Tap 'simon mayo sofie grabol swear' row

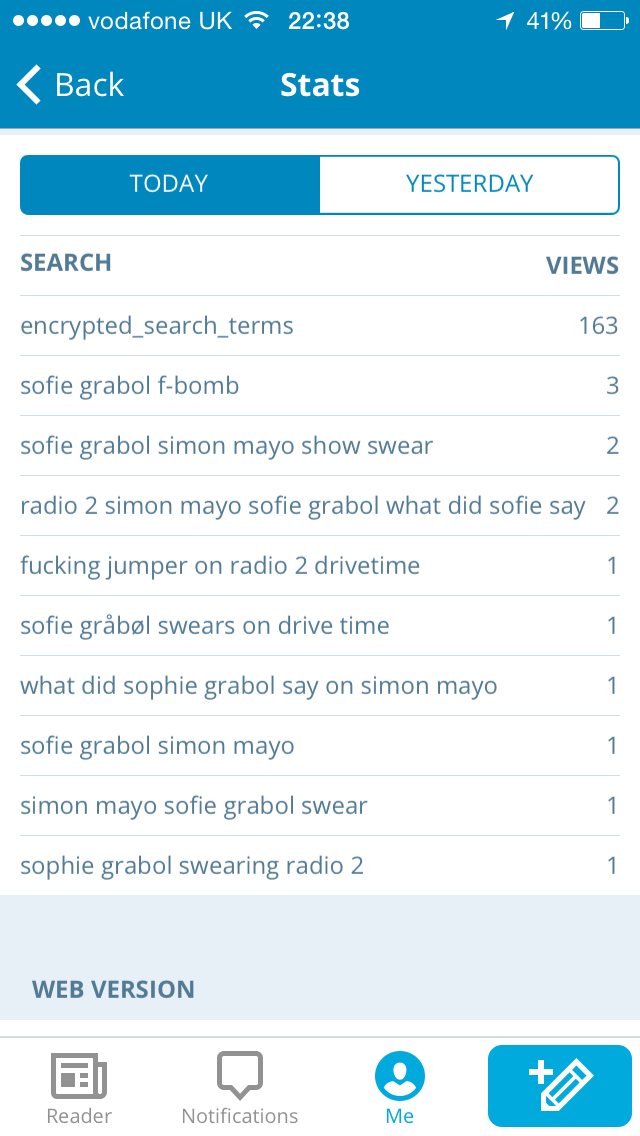pyautogui.click(x=194, y=806)
